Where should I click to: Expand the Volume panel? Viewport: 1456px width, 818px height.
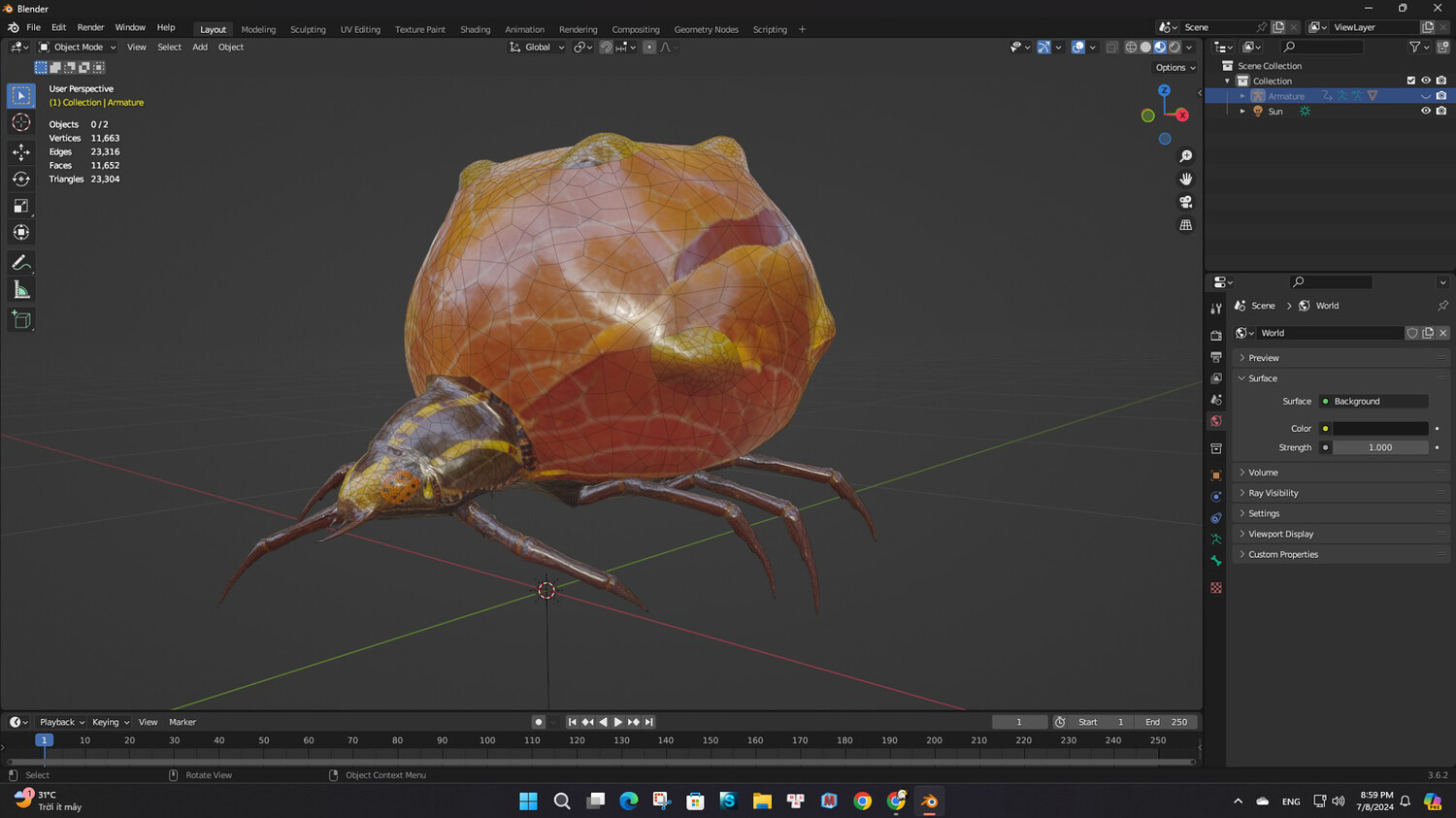[1263, 473]
